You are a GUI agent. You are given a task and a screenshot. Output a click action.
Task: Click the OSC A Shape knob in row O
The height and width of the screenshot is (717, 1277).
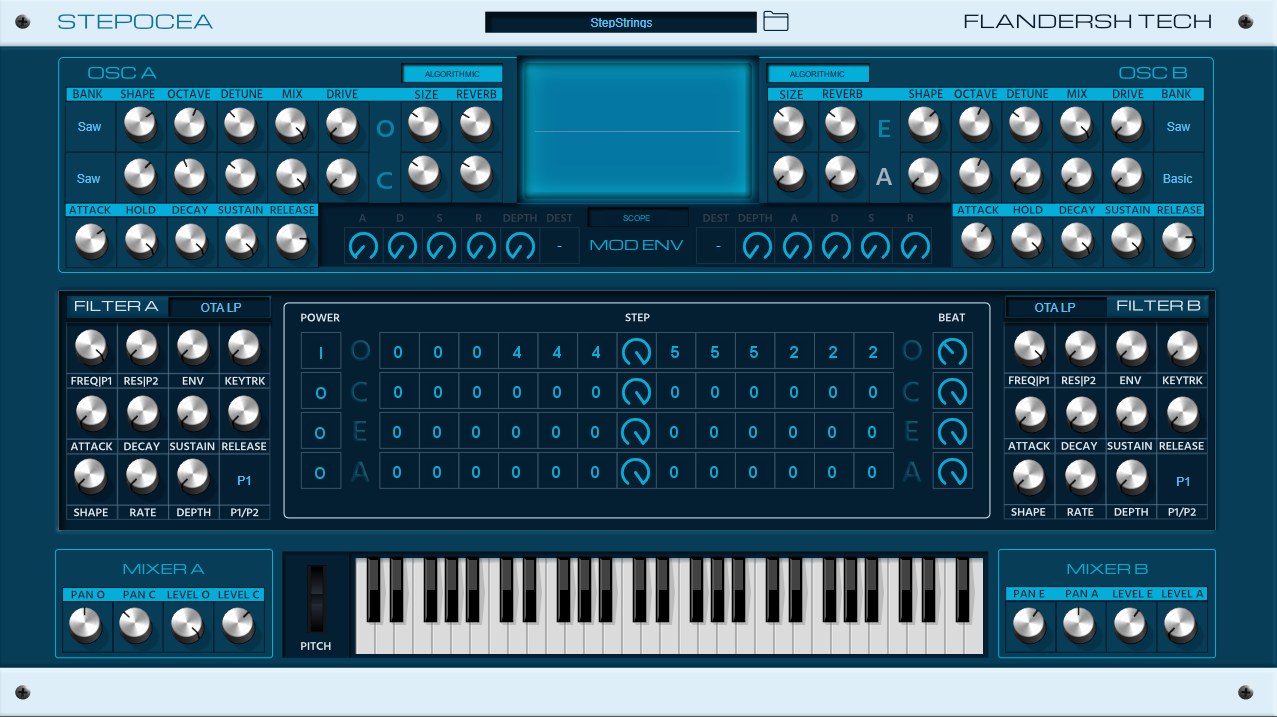[140, 125]
